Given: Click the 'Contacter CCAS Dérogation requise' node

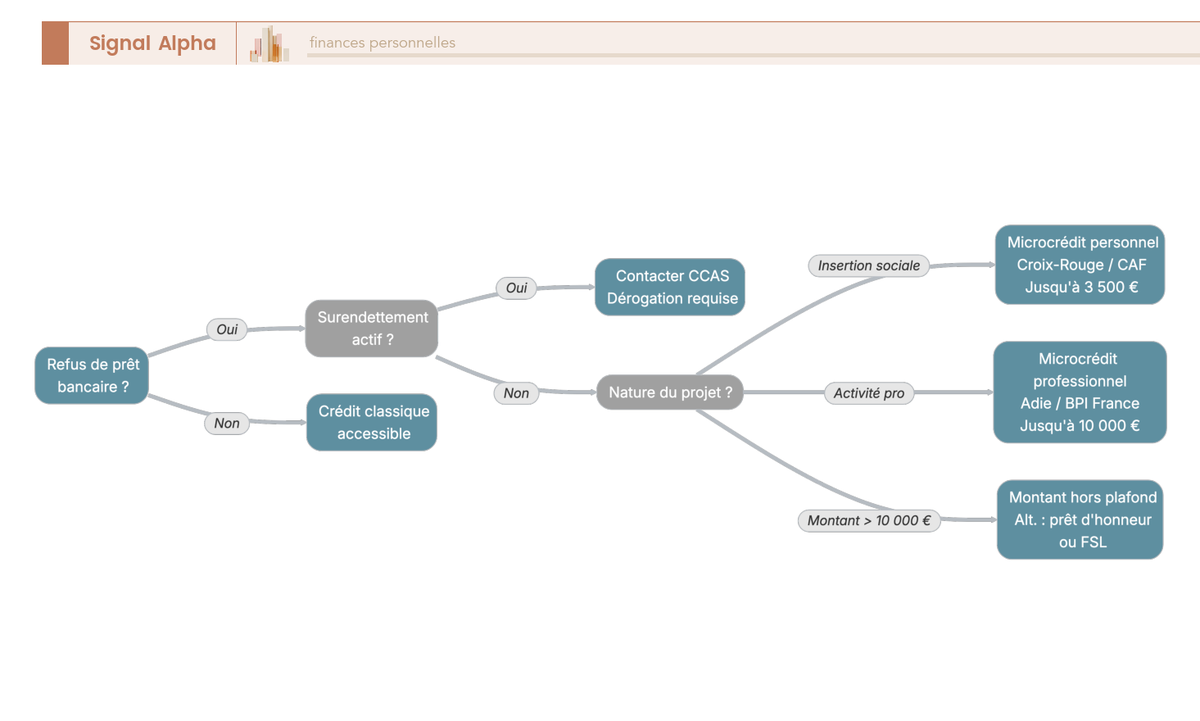Looking at the screenshot, I should (671, 287).
